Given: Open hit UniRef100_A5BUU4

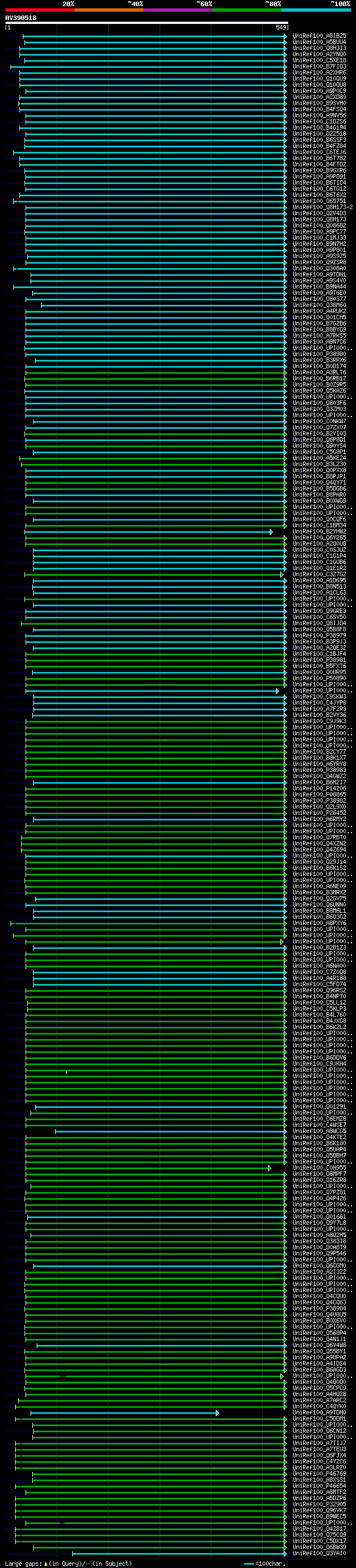Looking at the screenshot, I should point(319,42).
